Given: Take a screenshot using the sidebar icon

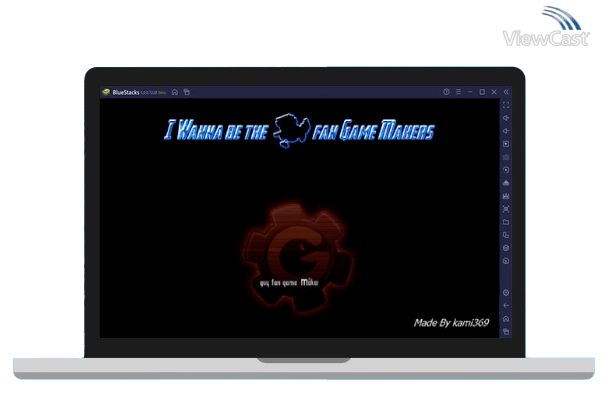Looking at the screenshot, I should pos(506,209).
